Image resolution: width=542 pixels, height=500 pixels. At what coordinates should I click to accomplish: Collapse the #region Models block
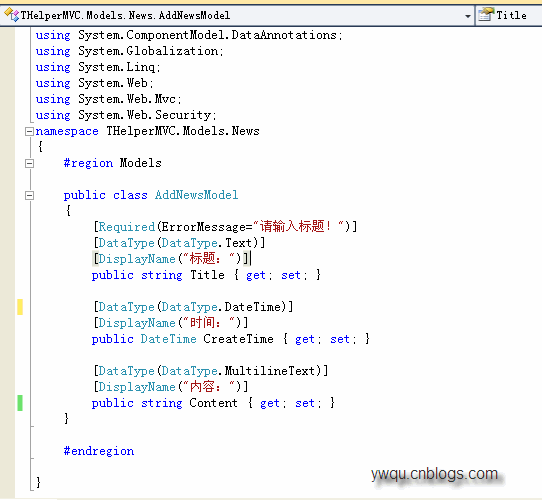click(x=29, y=163)
